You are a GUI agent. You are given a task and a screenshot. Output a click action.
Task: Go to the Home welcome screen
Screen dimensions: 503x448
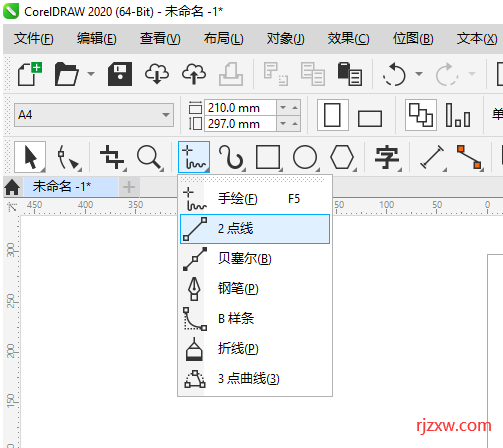12,187
